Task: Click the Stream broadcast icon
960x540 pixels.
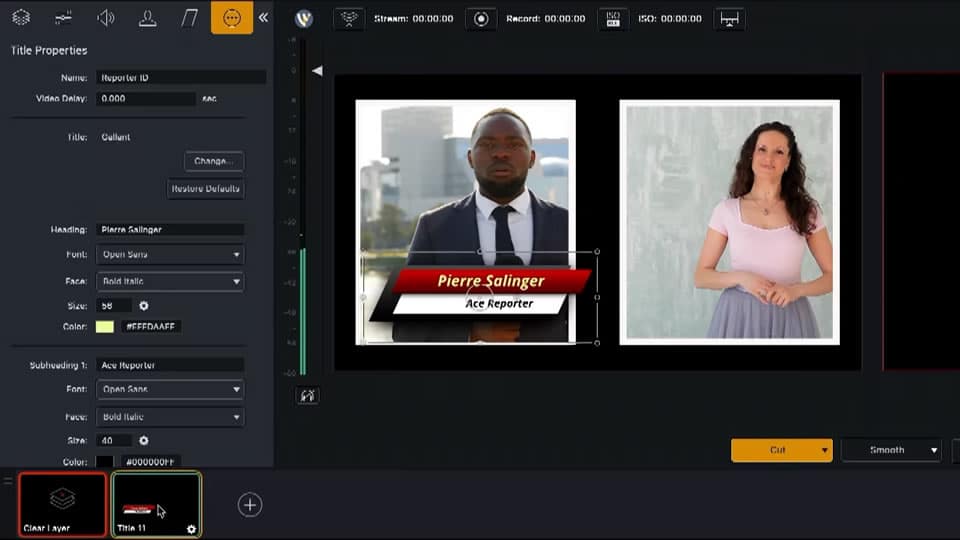Action: (348, 19)
